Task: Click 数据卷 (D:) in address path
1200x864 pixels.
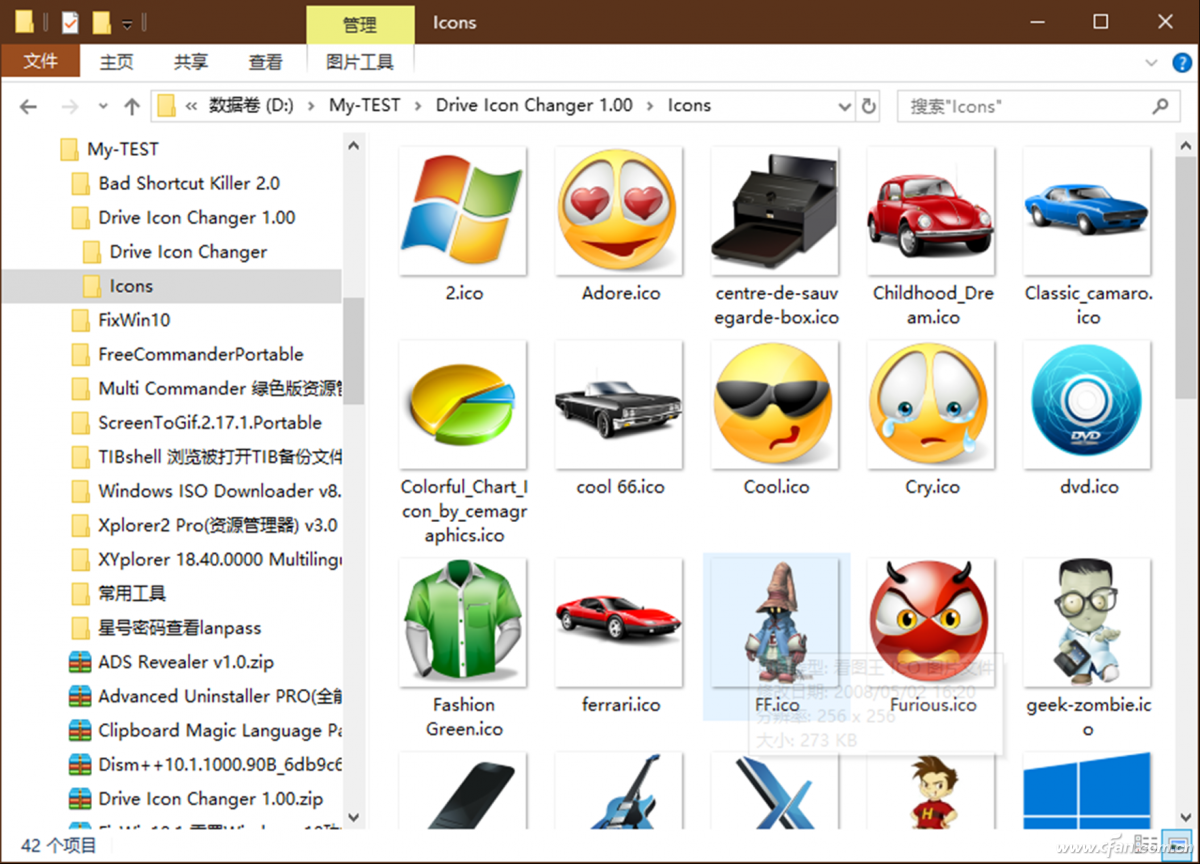Action: 251,105
